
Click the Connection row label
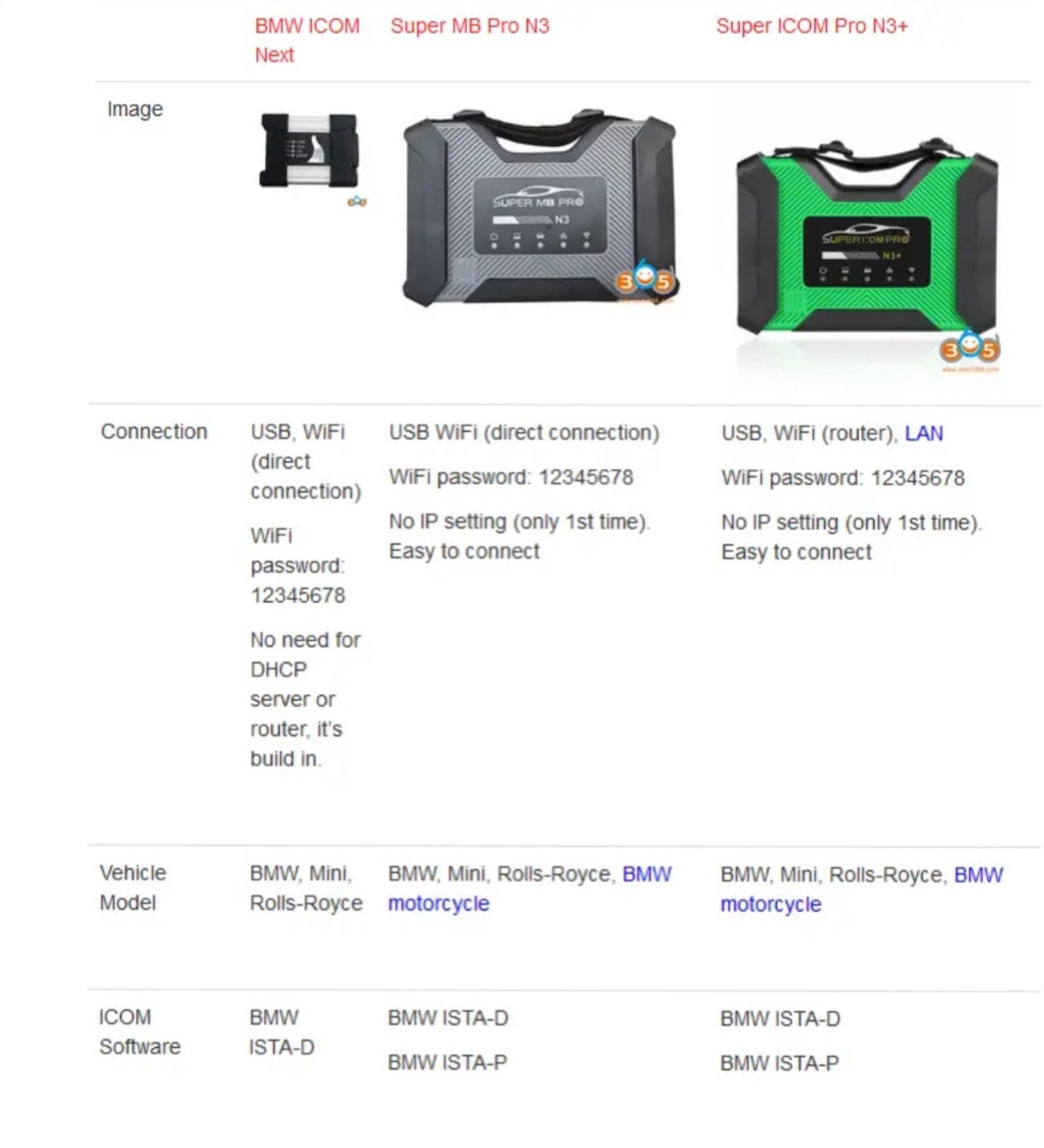coord(153,432)
